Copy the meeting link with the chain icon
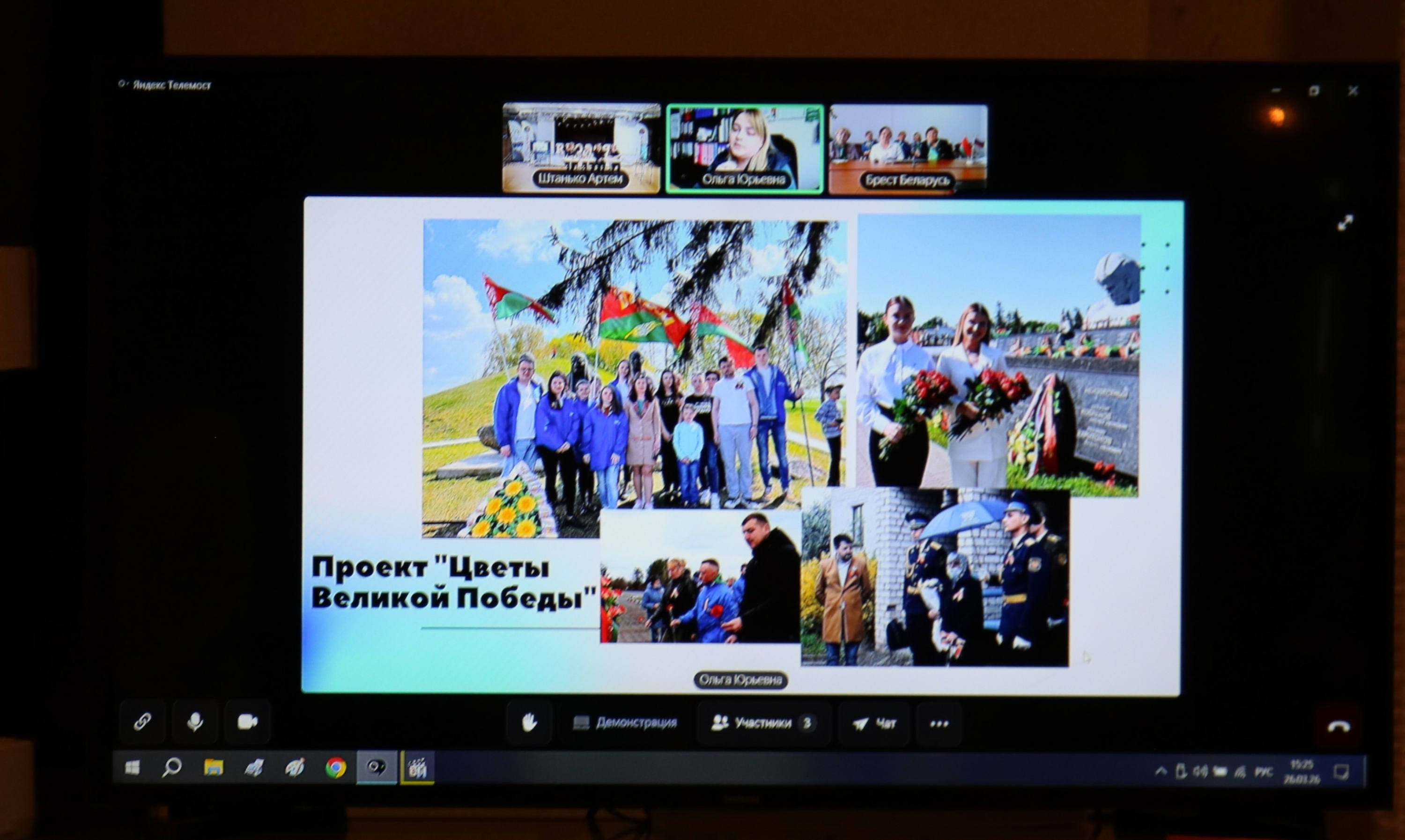This screenshot has width=1405, height=840. tap(142, 722)
